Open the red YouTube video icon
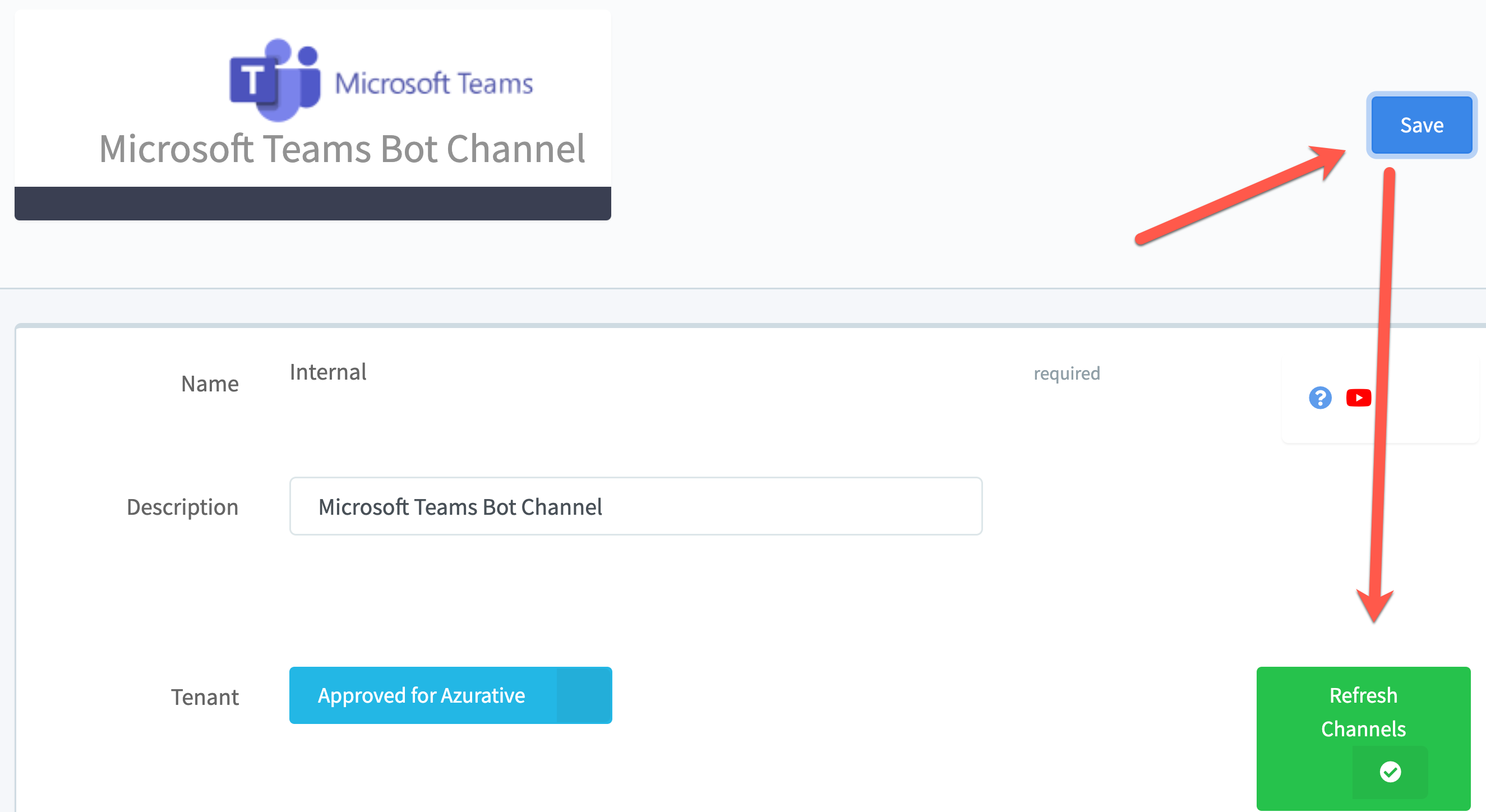 pyautogui.click(x=1359, y=398)
